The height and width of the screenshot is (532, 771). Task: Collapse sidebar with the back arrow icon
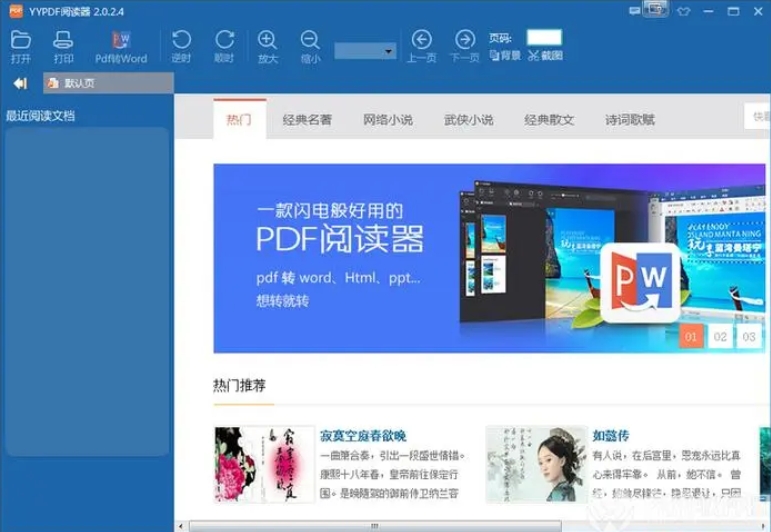[20, 84]
